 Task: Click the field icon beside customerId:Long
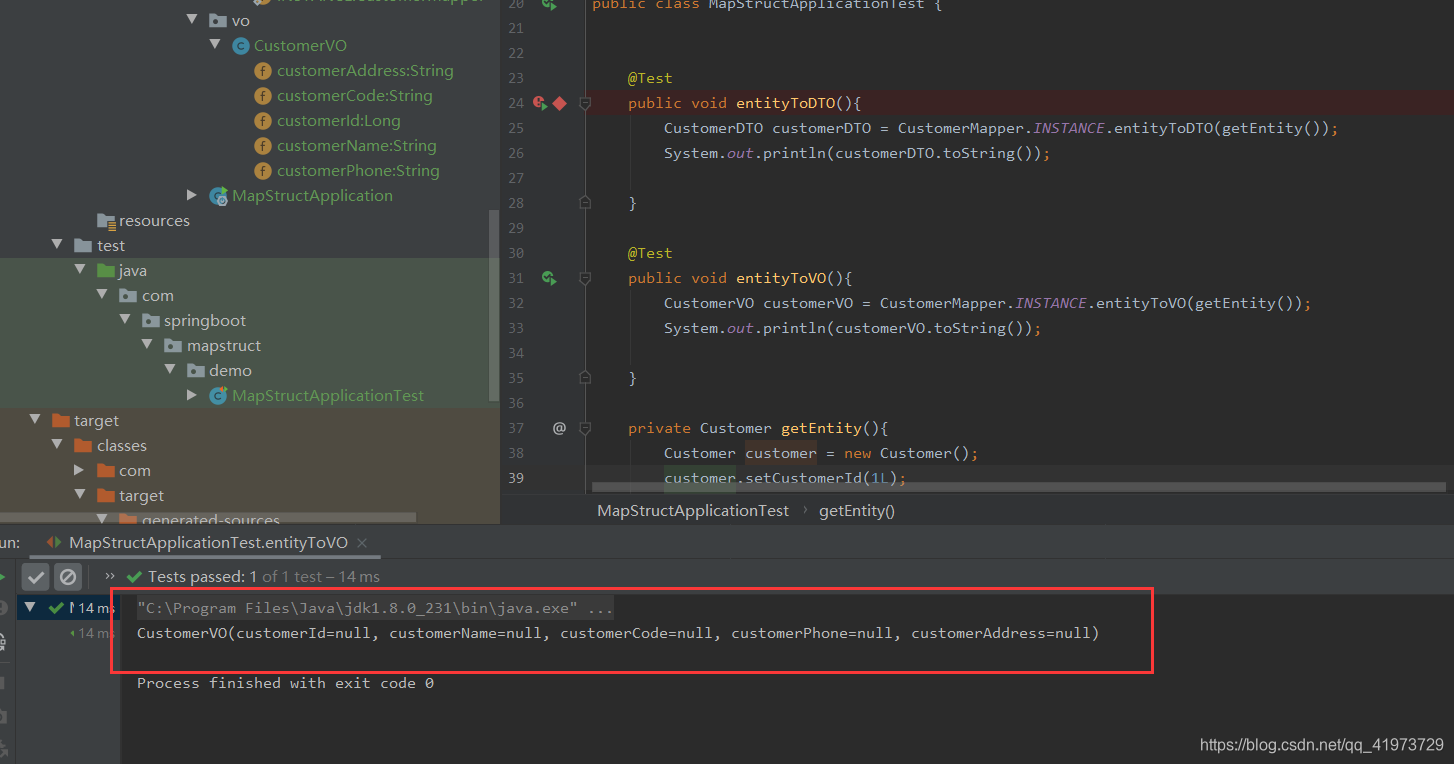(x=263, y=120)
